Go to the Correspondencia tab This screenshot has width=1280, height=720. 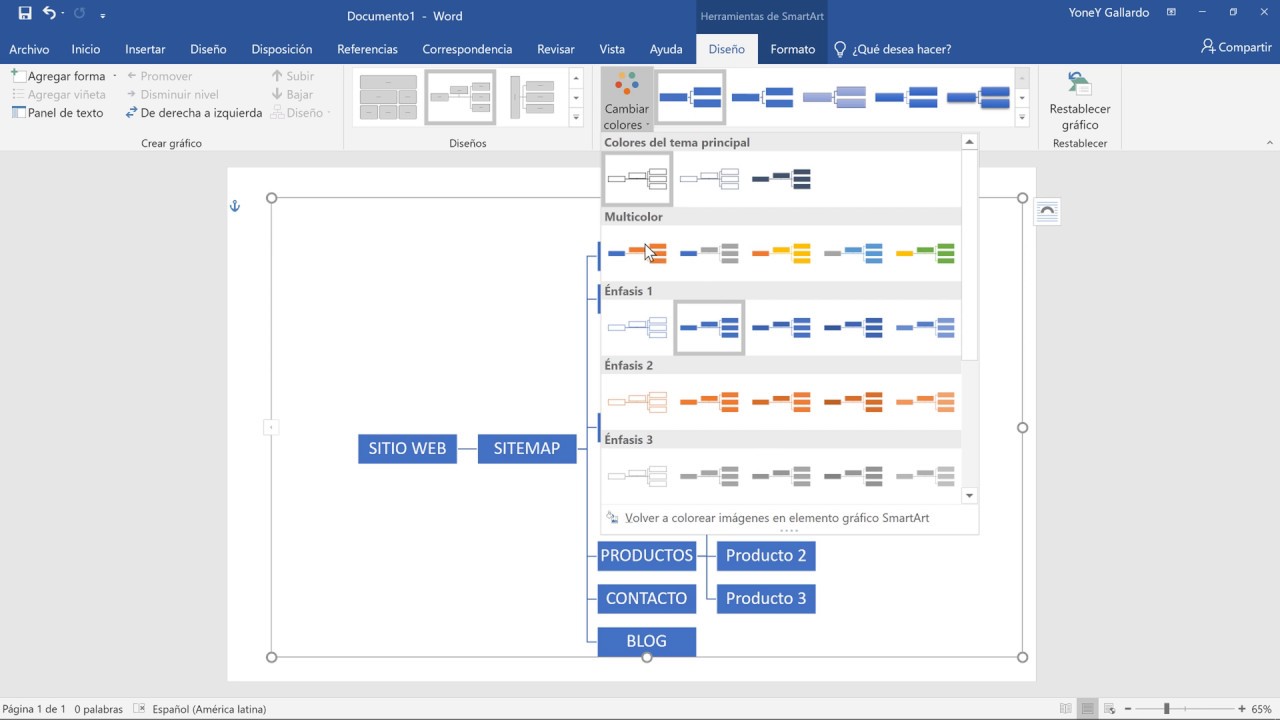tap(467, 49)
